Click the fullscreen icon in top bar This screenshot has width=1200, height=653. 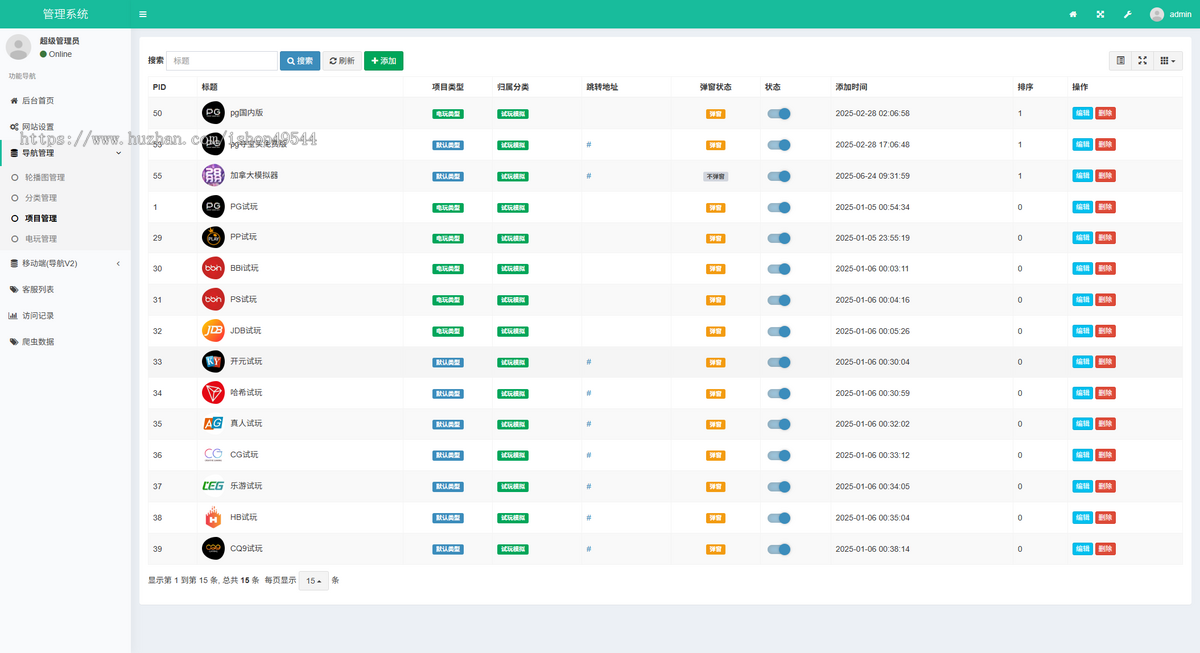(x=1100, y=14)
